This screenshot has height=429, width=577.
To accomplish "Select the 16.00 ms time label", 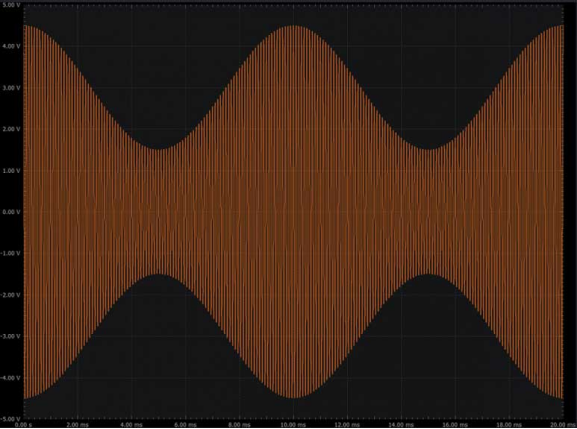I will pos(455,425).
